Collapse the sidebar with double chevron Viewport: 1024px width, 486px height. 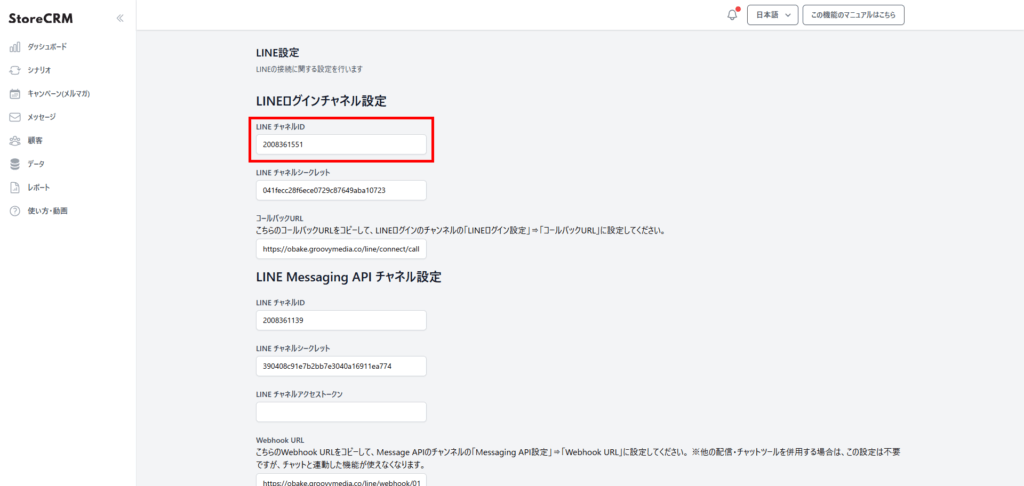coord(120,18)
